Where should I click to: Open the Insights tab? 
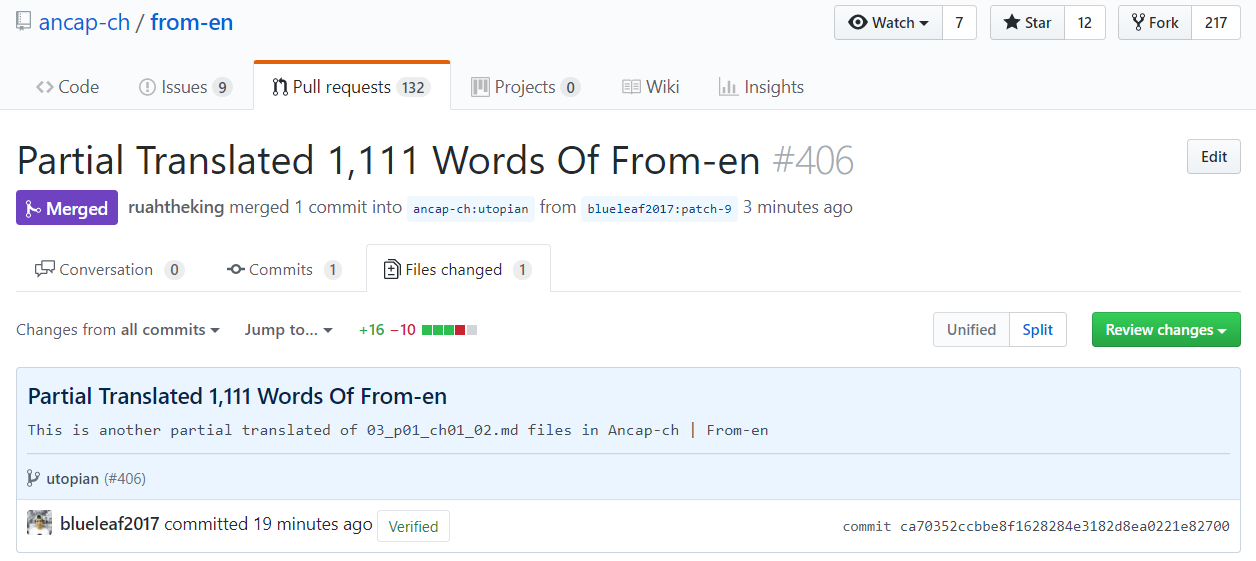(x=761, y=87)
